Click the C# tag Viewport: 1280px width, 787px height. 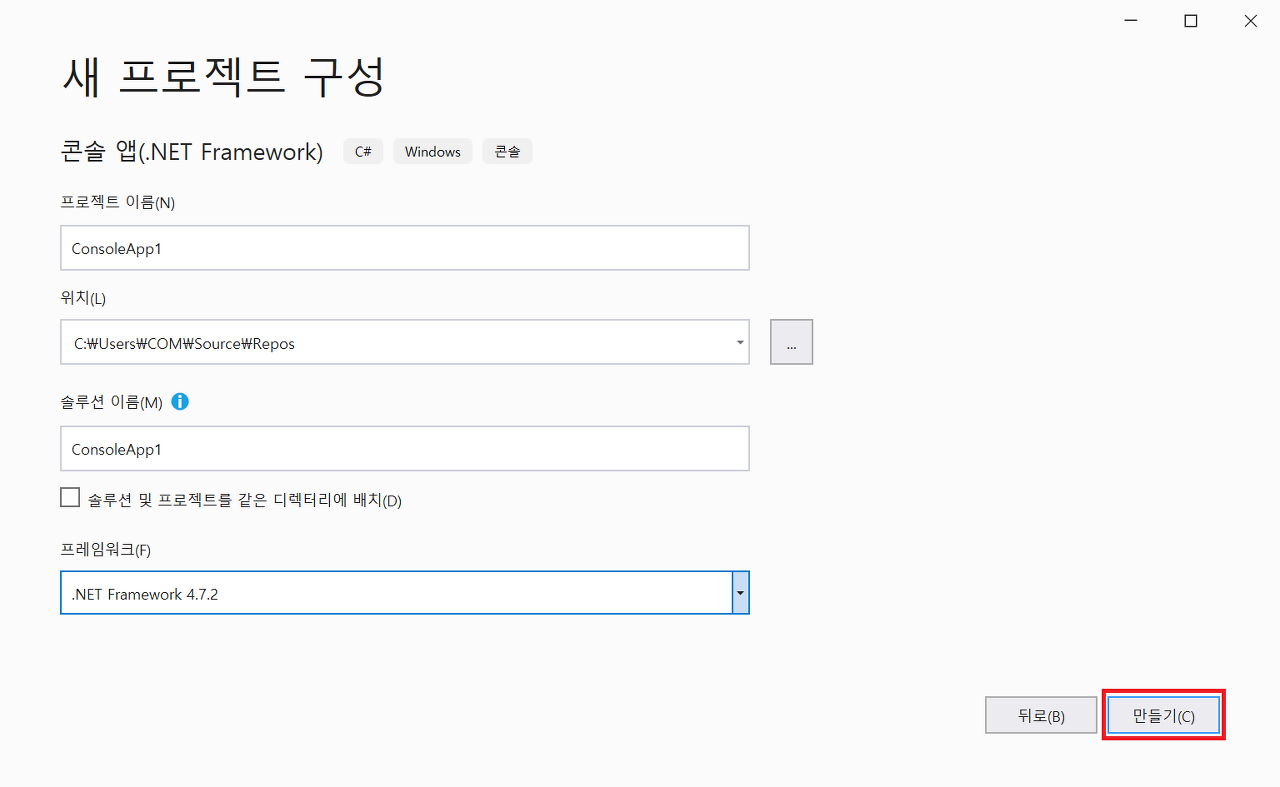point(363,152)
